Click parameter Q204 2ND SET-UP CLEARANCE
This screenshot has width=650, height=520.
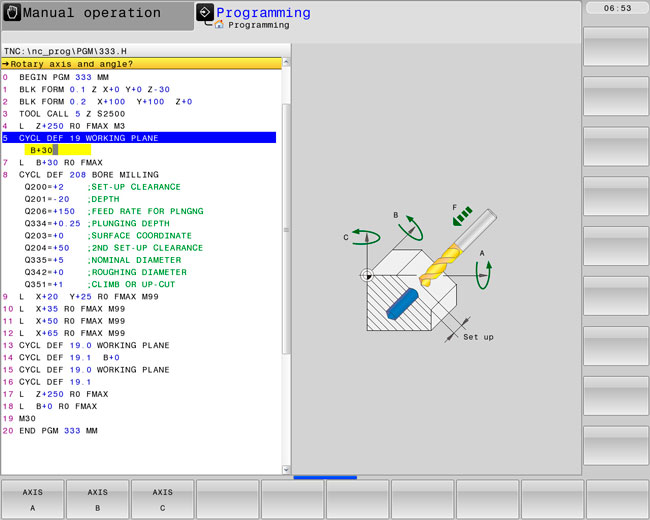[x=114, y=248]
